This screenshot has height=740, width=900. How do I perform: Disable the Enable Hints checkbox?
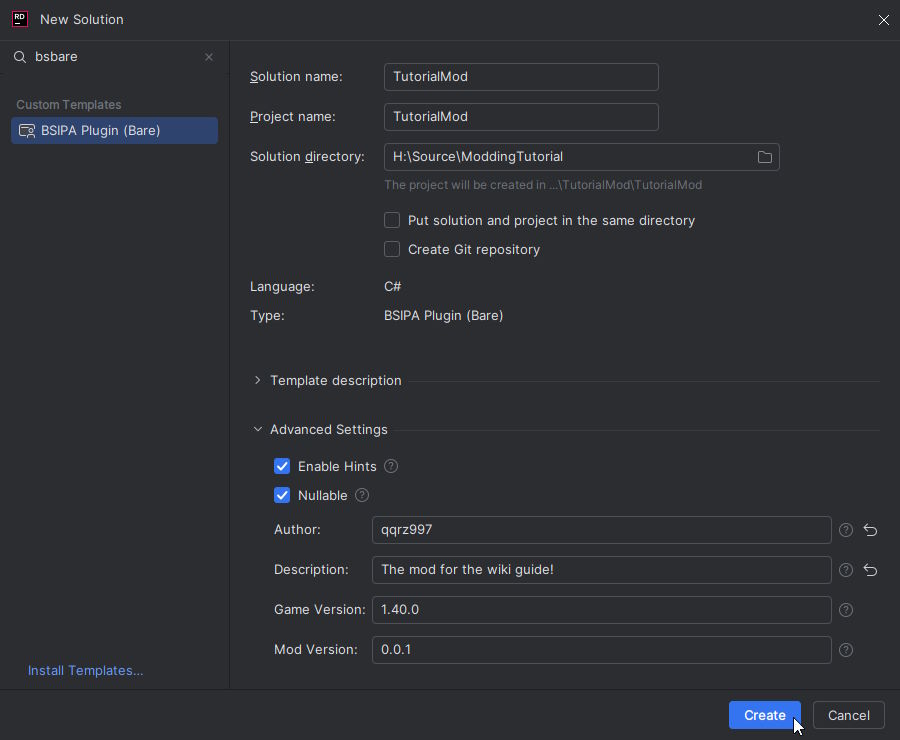click(282, 466)
